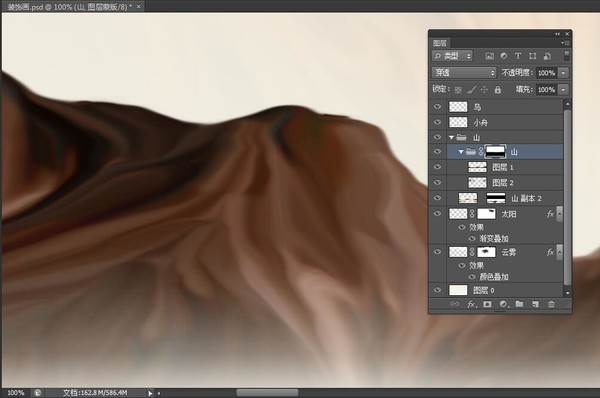Filter layers by adjustment layer type
Image resolution: width=600 pixels, height=398 pixels.
pyautogui.click(x=504, y=56)
